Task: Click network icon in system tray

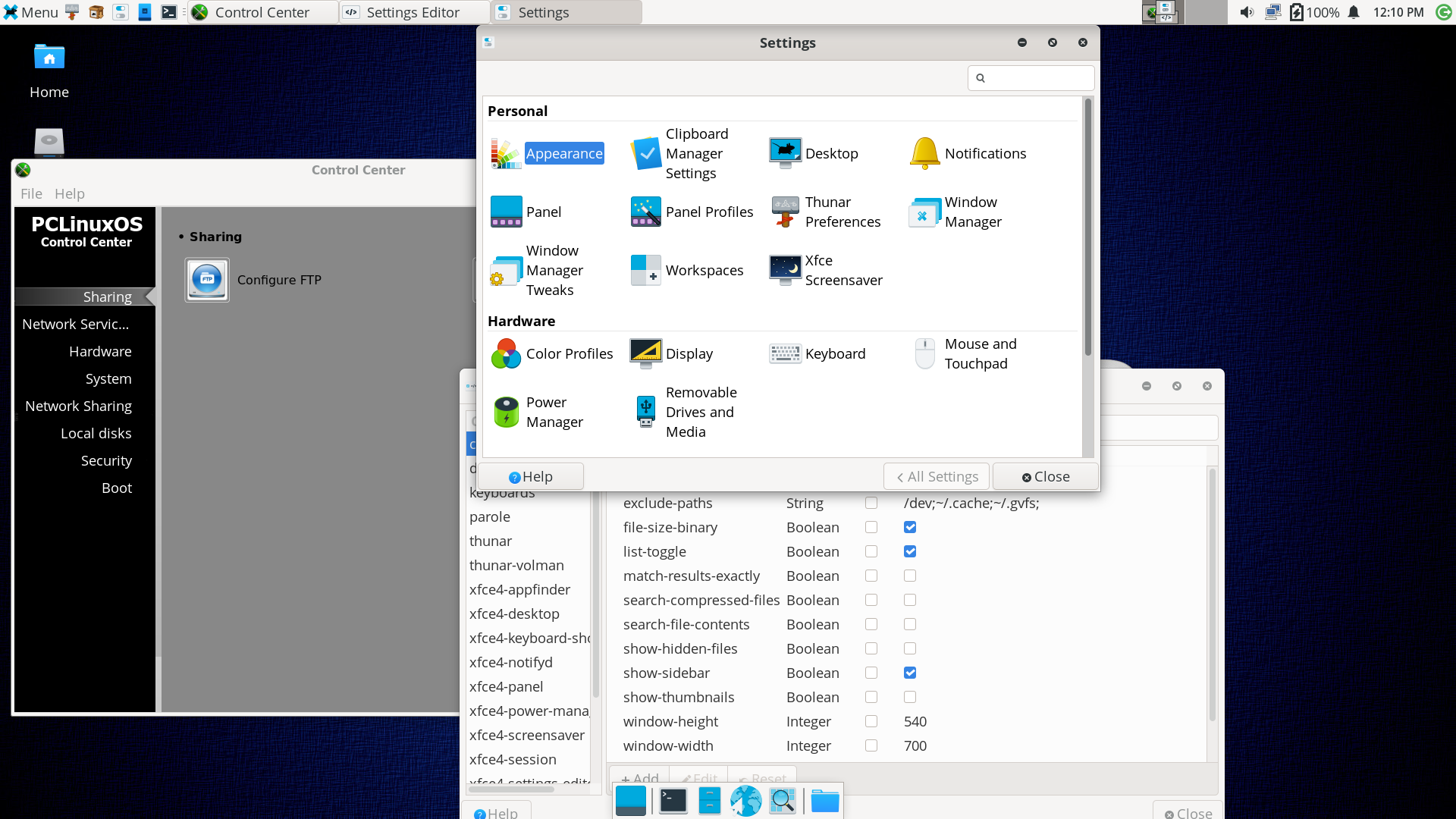Action: [x=1273, y=12]
